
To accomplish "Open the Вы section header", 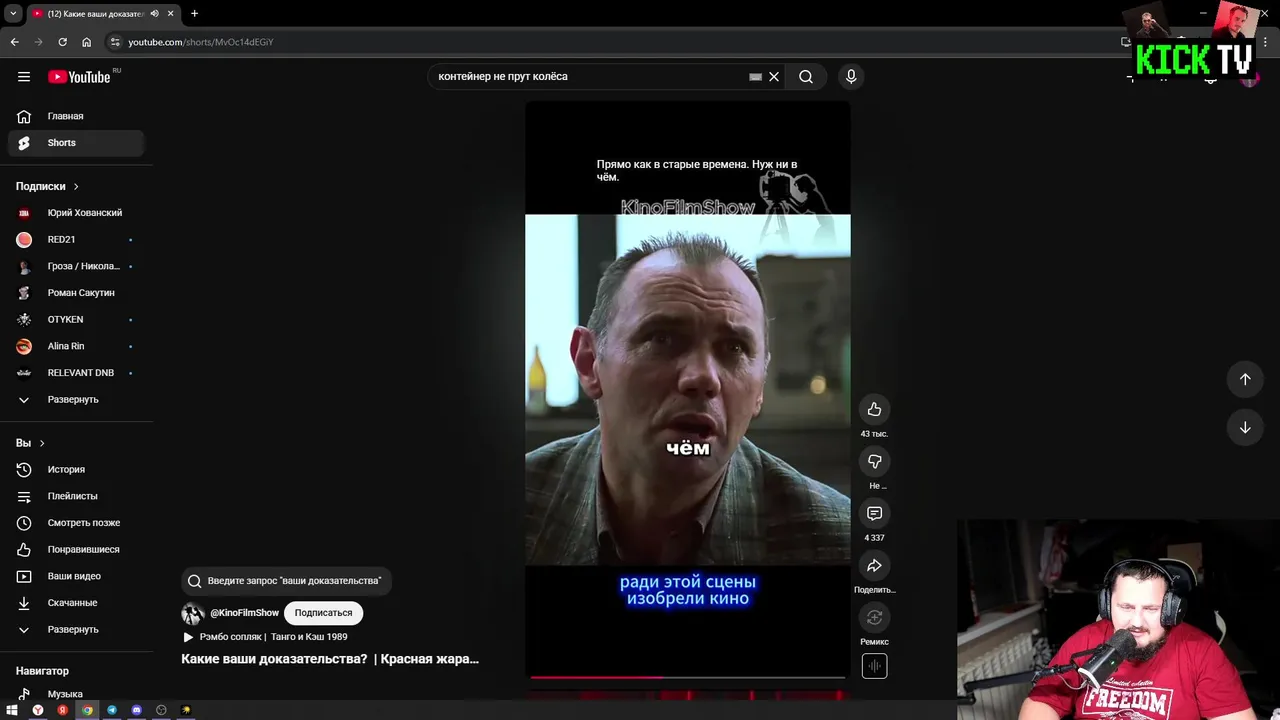I will coord(30,443).
